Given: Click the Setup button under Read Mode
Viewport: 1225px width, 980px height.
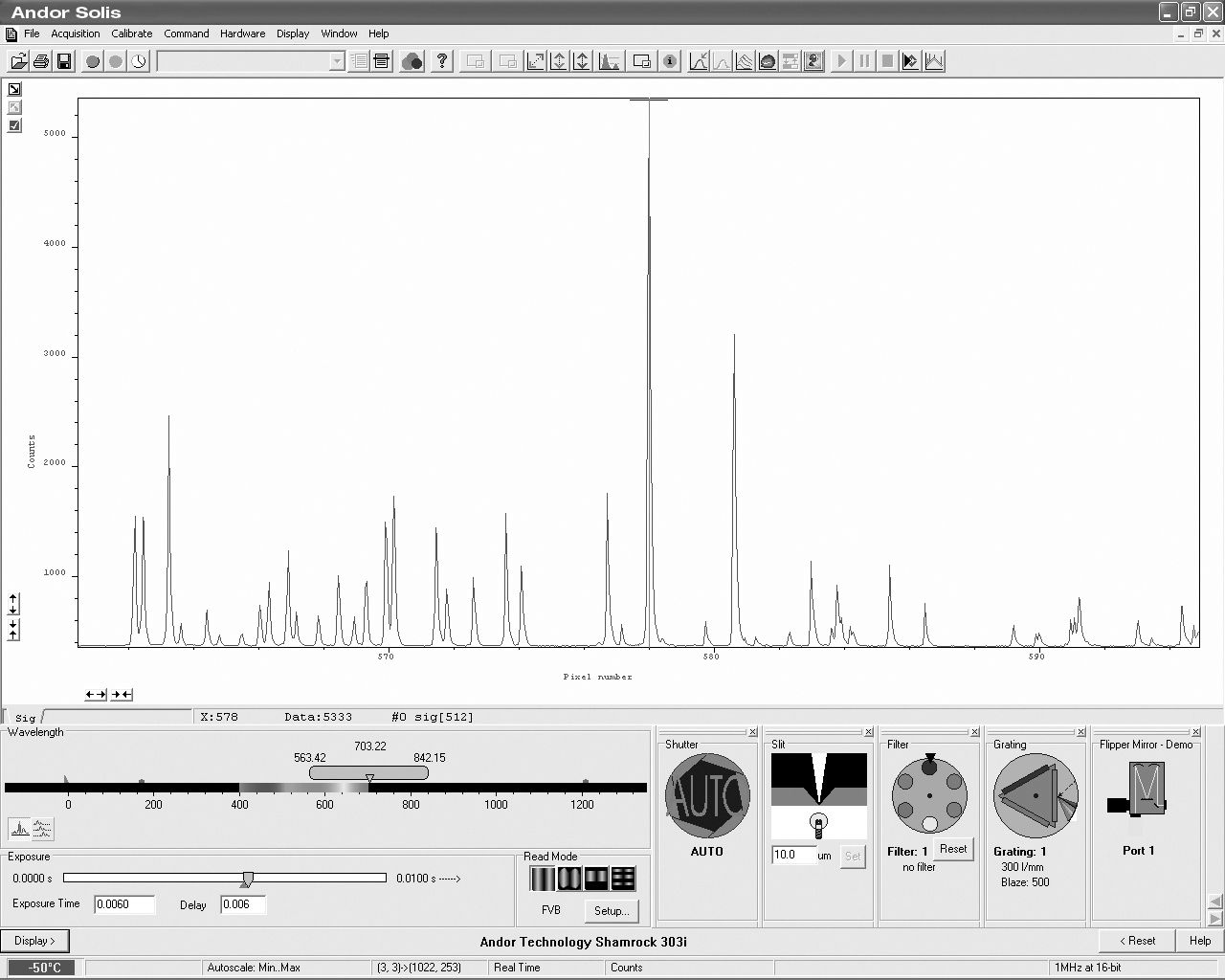Looking at the screenshot, I should click(612, 910).
